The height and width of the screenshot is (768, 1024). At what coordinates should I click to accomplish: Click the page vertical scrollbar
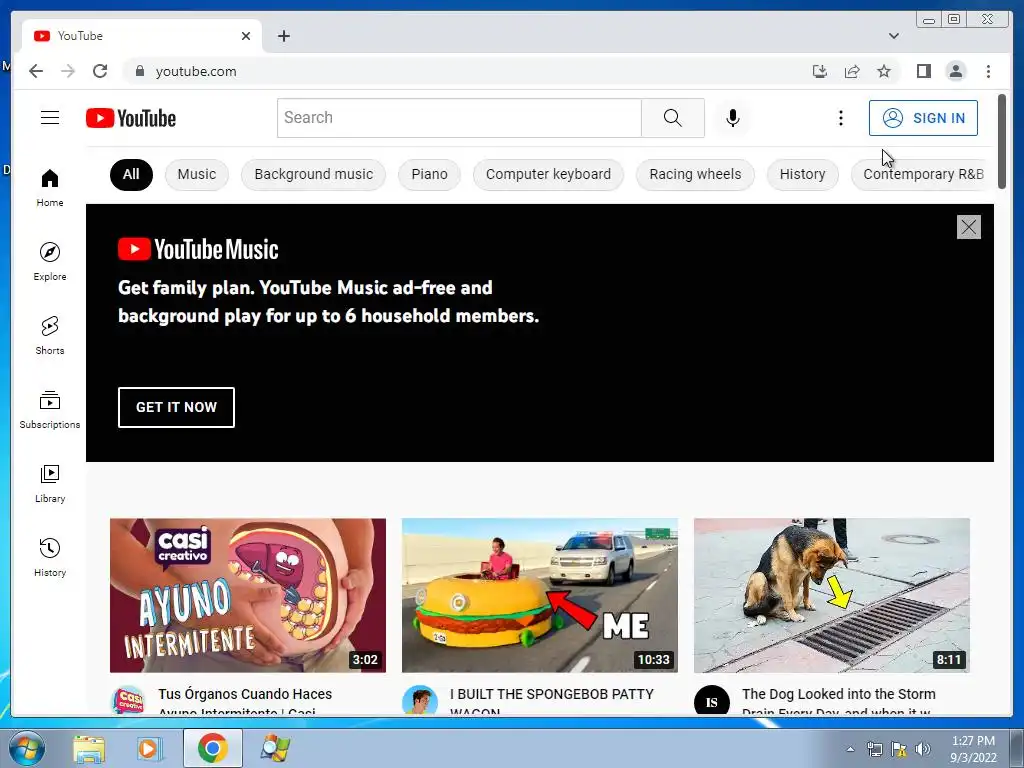pos(1002,141)
